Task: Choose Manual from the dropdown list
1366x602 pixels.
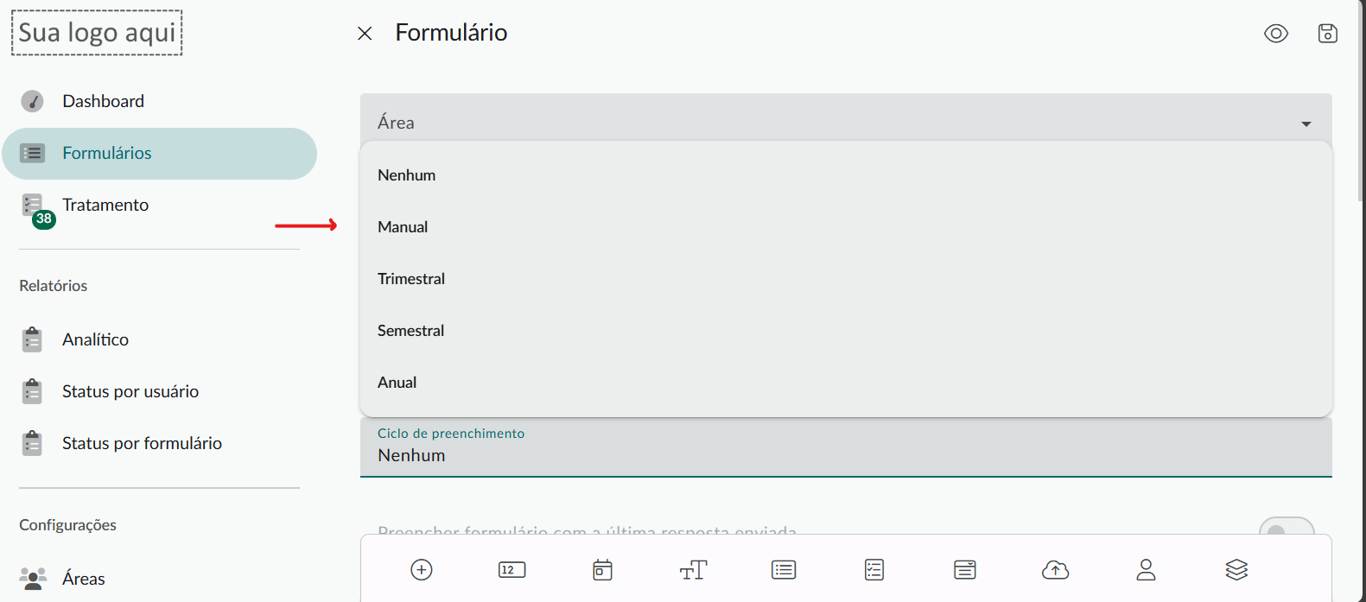Action: point(403,227)
